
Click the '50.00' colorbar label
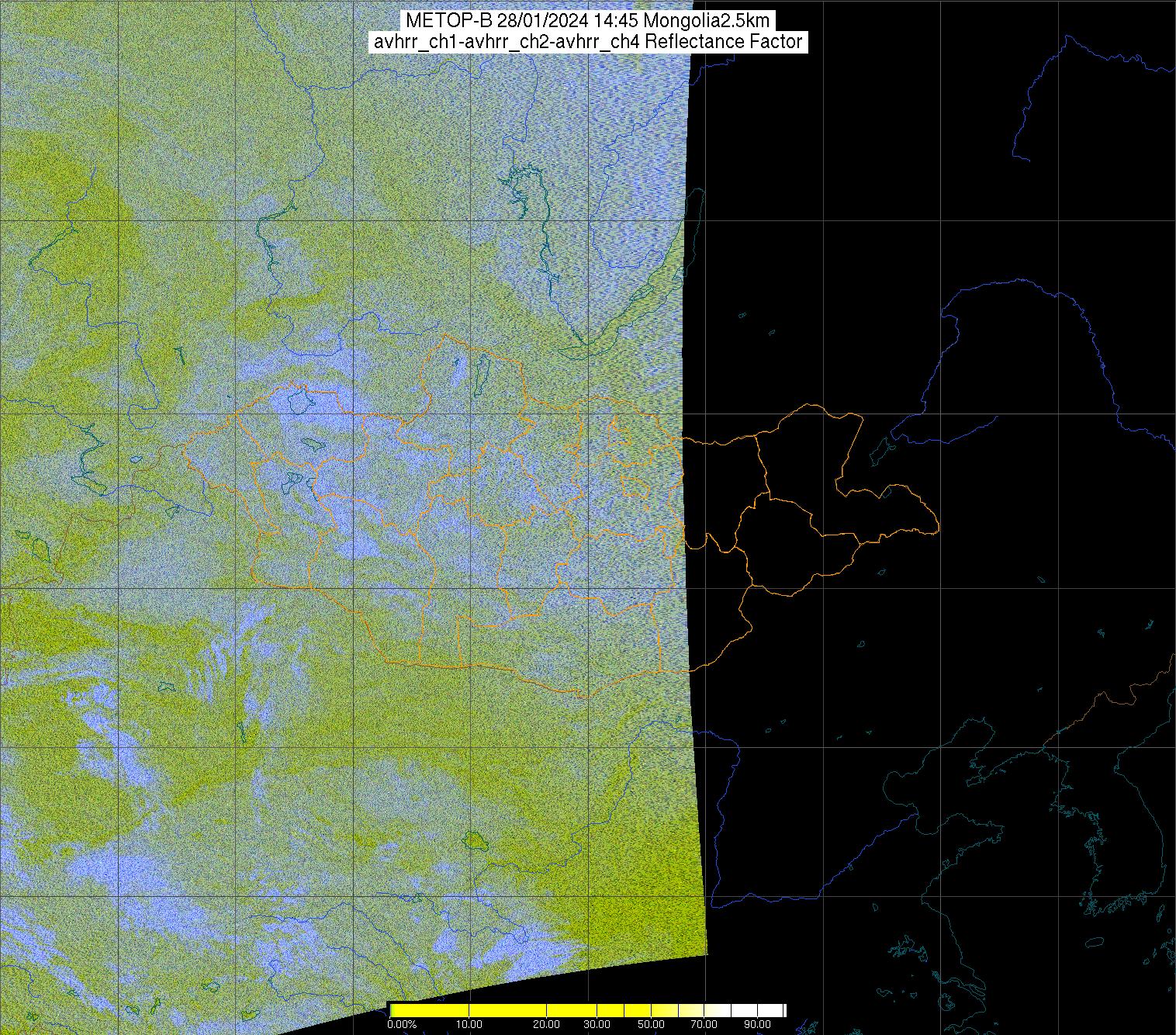click(x=651, y=1024)
